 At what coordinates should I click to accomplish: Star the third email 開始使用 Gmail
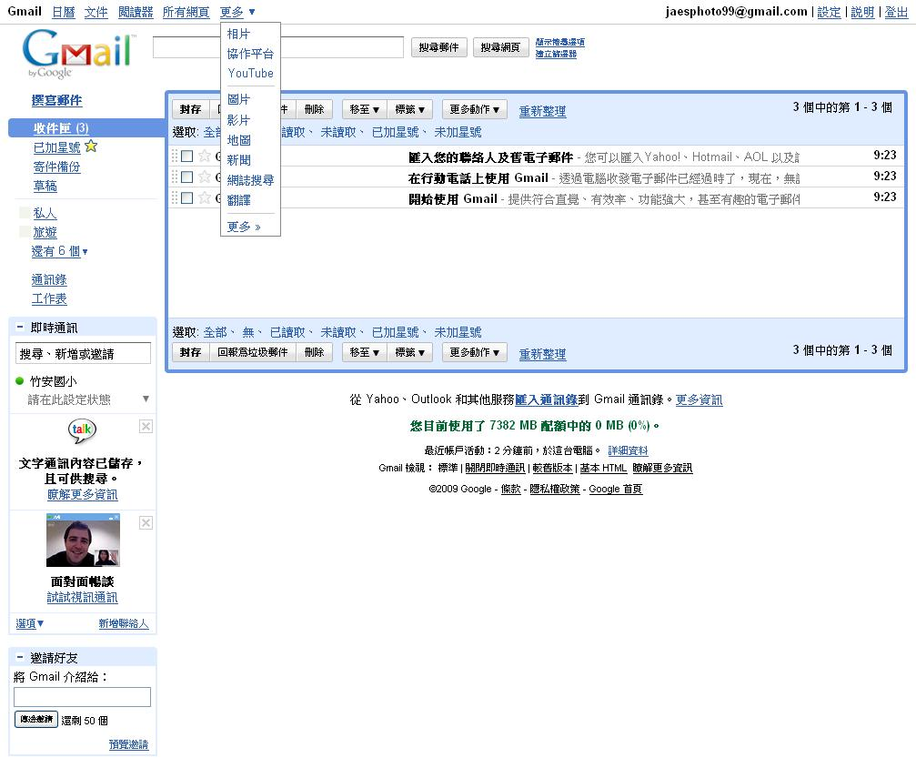(x=205, y=198)
